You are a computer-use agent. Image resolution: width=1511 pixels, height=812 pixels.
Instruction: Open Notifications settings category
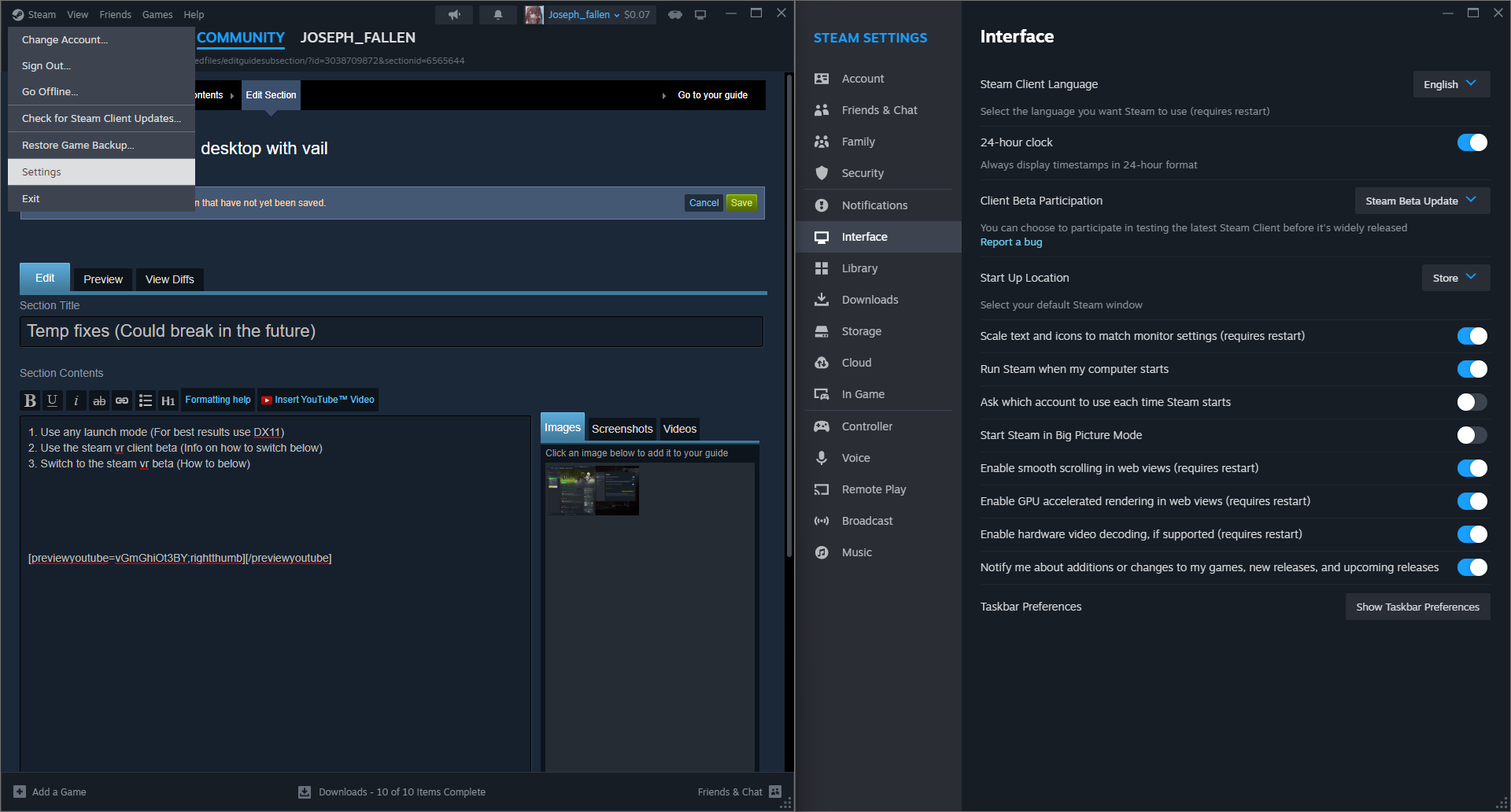tap(878, 205)
